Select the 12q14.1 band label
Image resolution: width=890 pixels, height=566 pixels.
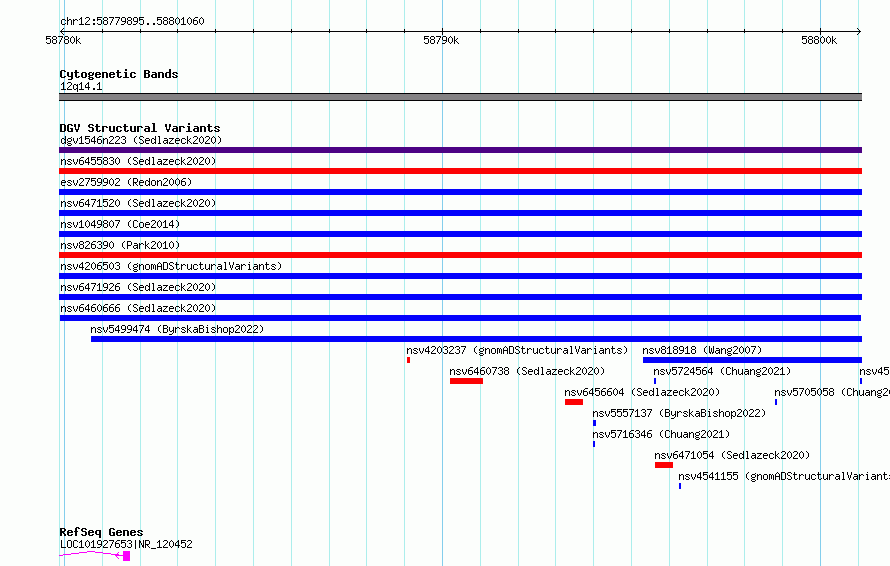point(81,86)
